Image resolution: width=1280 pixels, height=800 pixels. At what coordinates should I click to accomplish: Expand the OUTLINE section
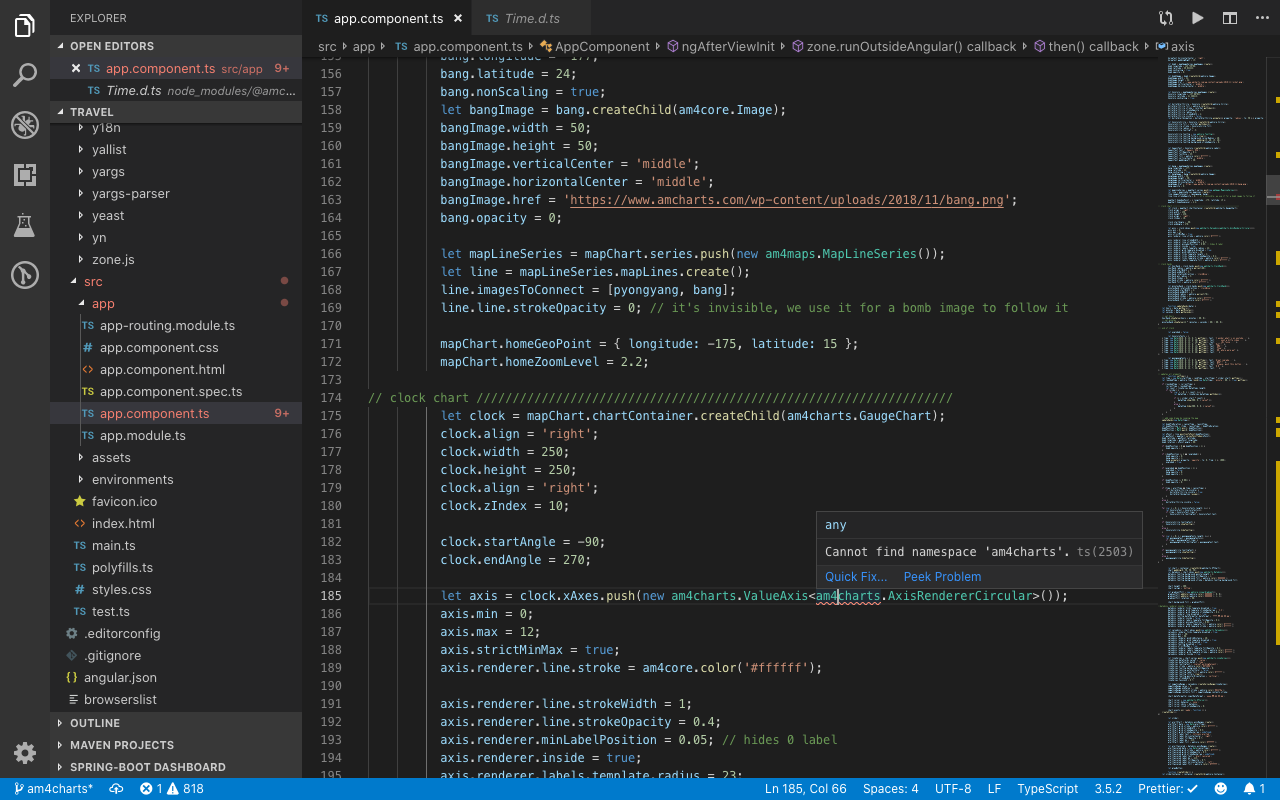tap(176, 723)
